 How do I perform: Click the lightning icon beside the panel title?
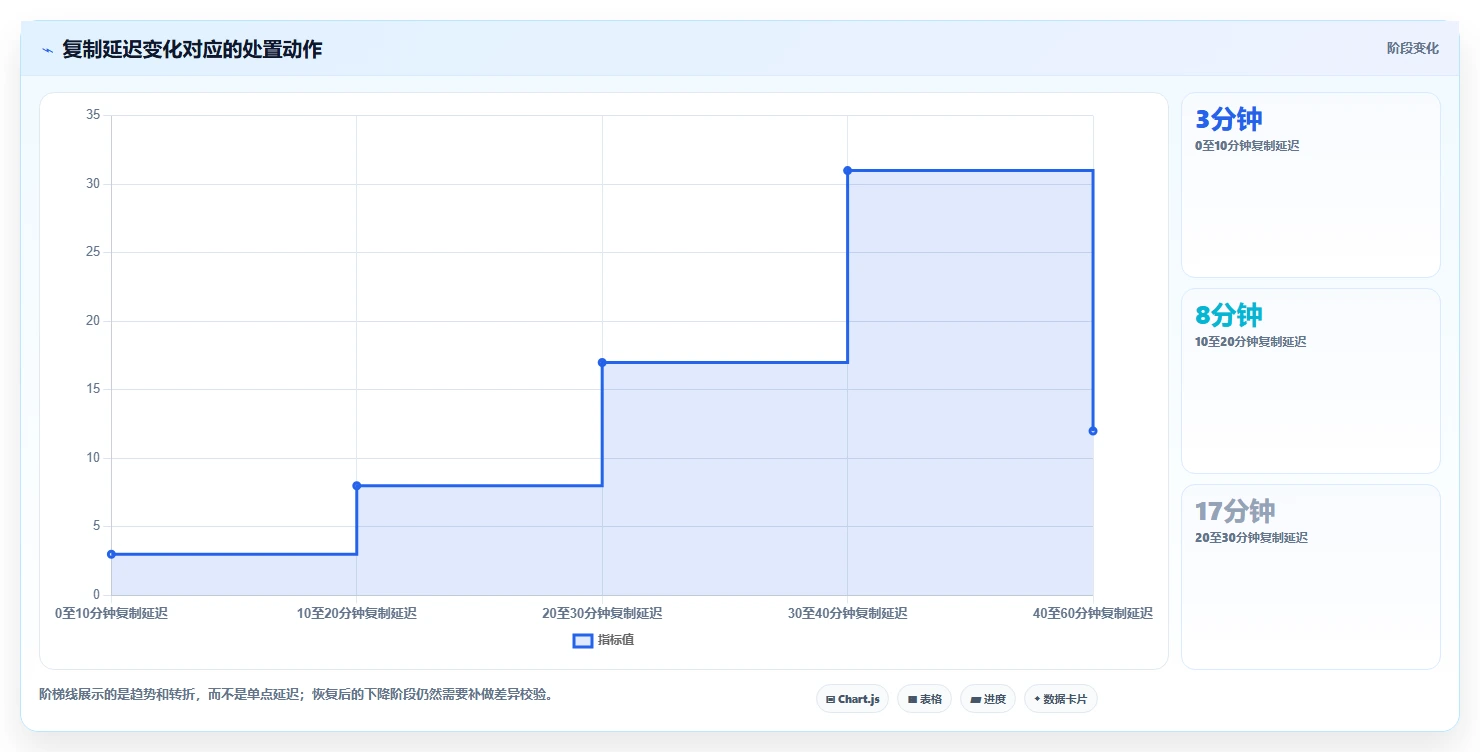tap(47, 50)
